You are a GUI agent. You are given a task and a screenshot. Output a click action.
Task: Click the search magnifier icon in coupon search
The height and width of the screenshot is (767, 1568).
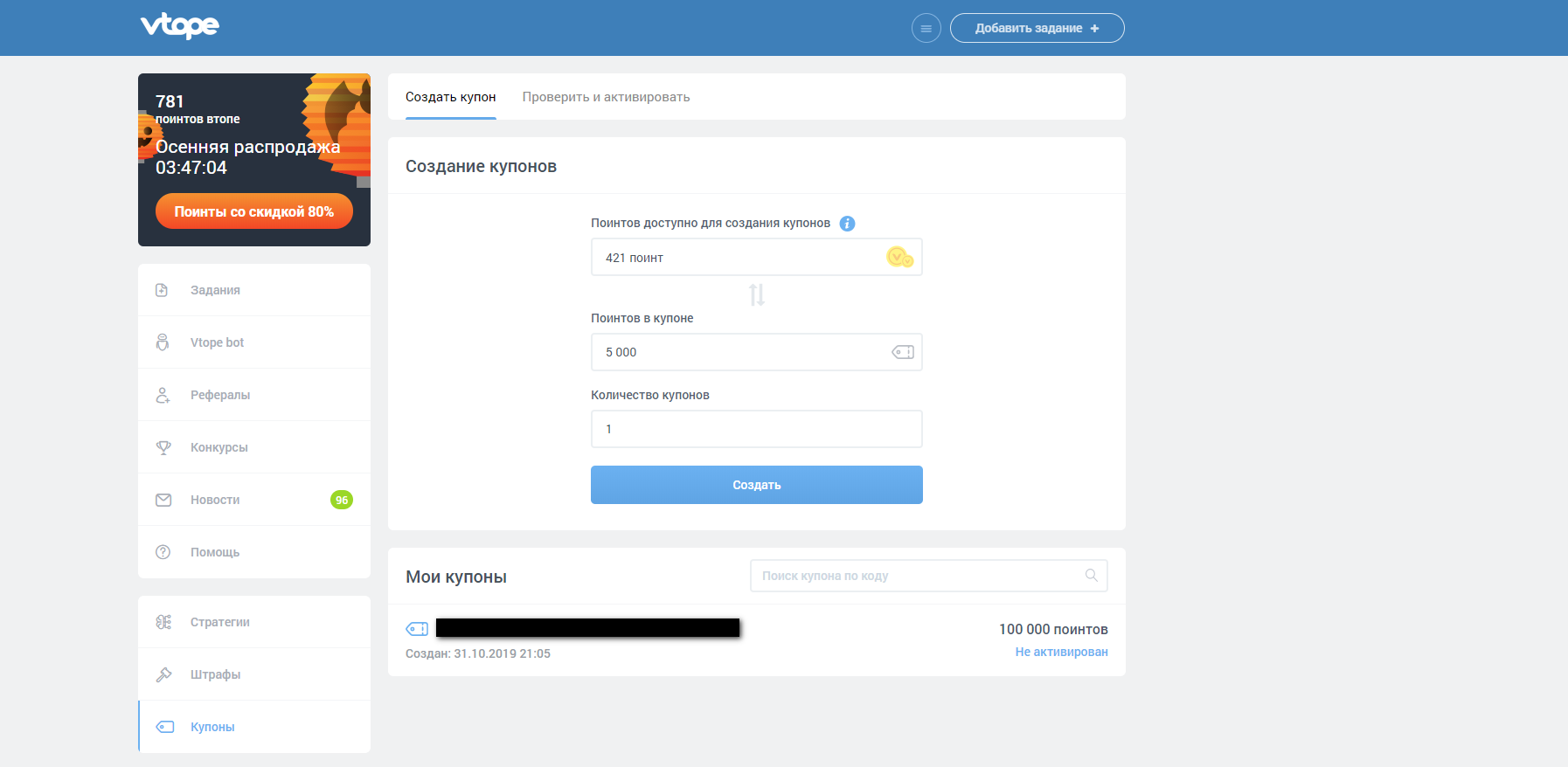pyautogui.click(x=1091, y=576)
